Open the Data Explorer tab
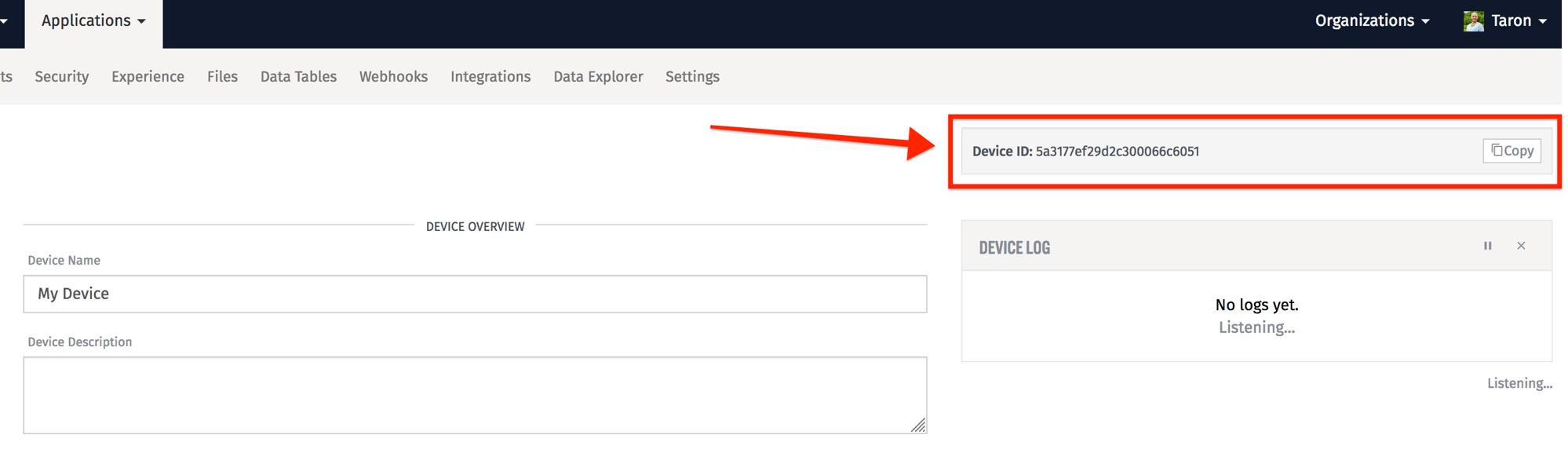Screen dimensions: 1568x464 [x=598, y=77]
